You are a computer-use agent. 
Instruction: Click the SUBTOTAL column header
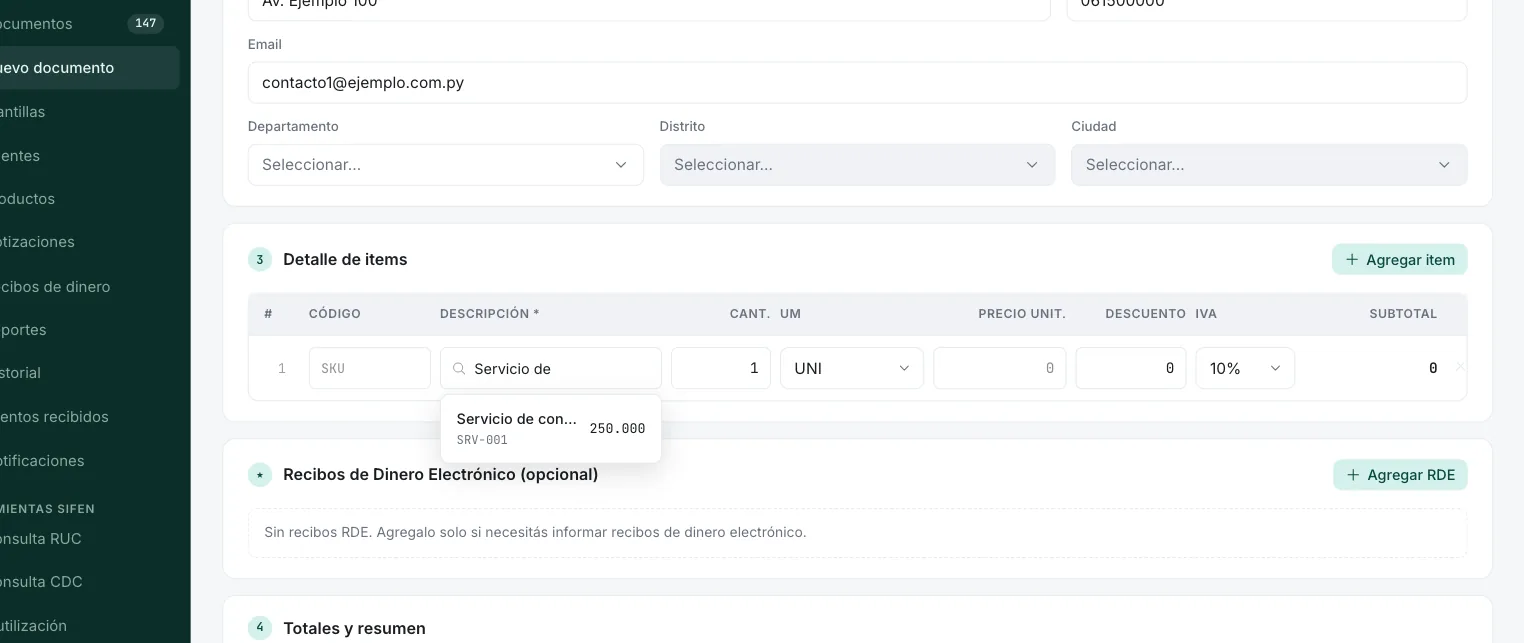[x=1403, y=314]
